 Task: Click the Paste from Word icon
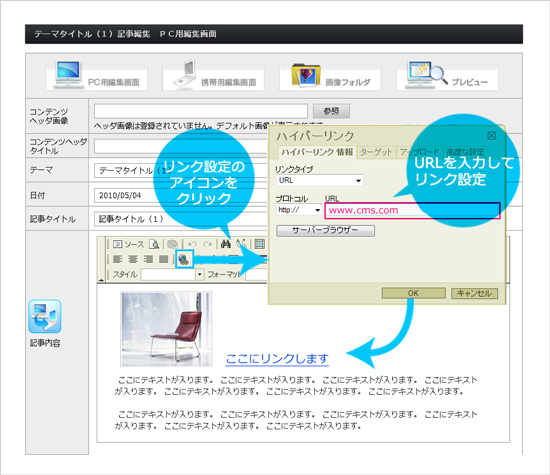[x=173, y=244]
